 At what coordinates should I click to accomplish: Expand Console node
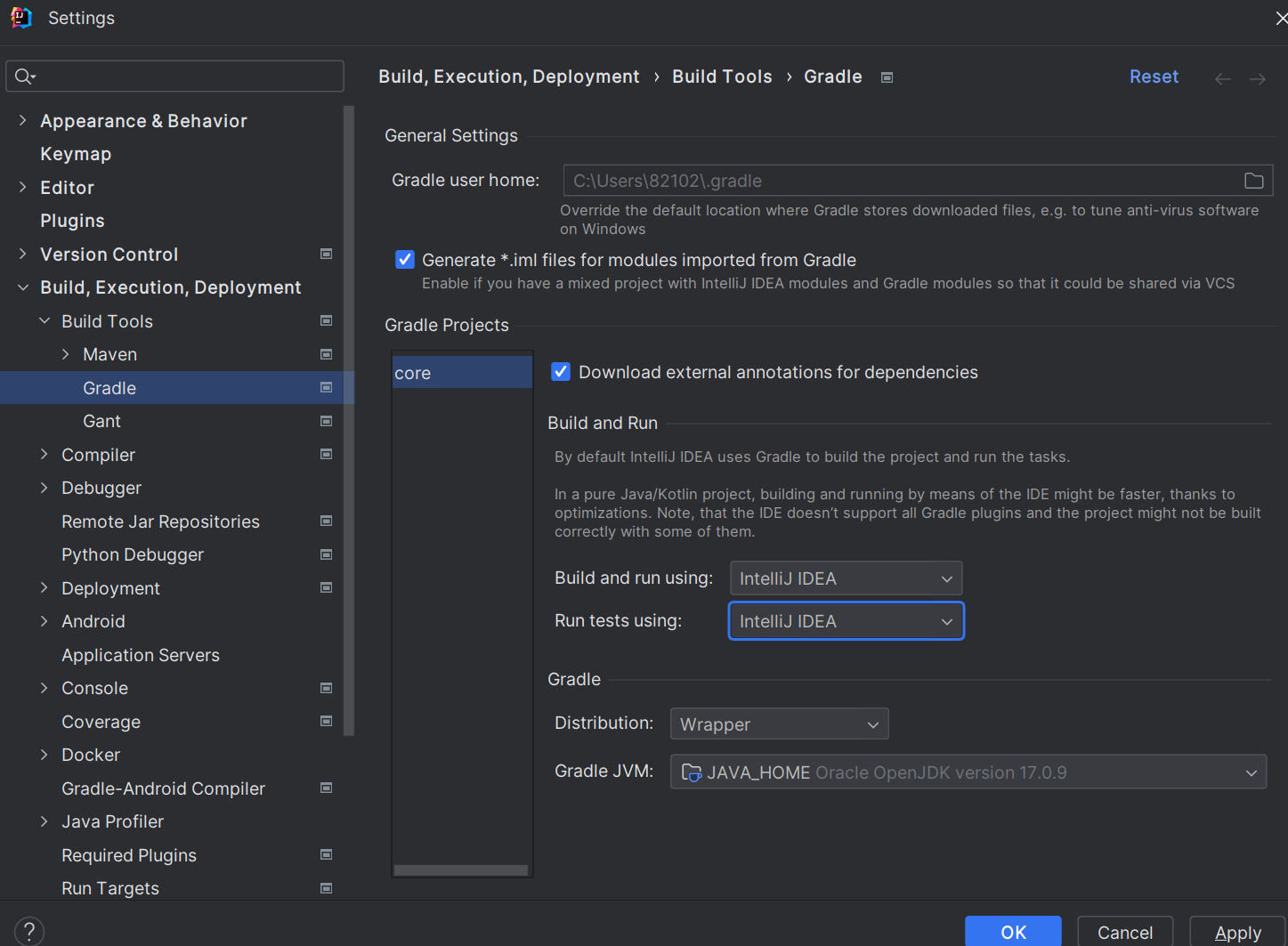[45, 688]
